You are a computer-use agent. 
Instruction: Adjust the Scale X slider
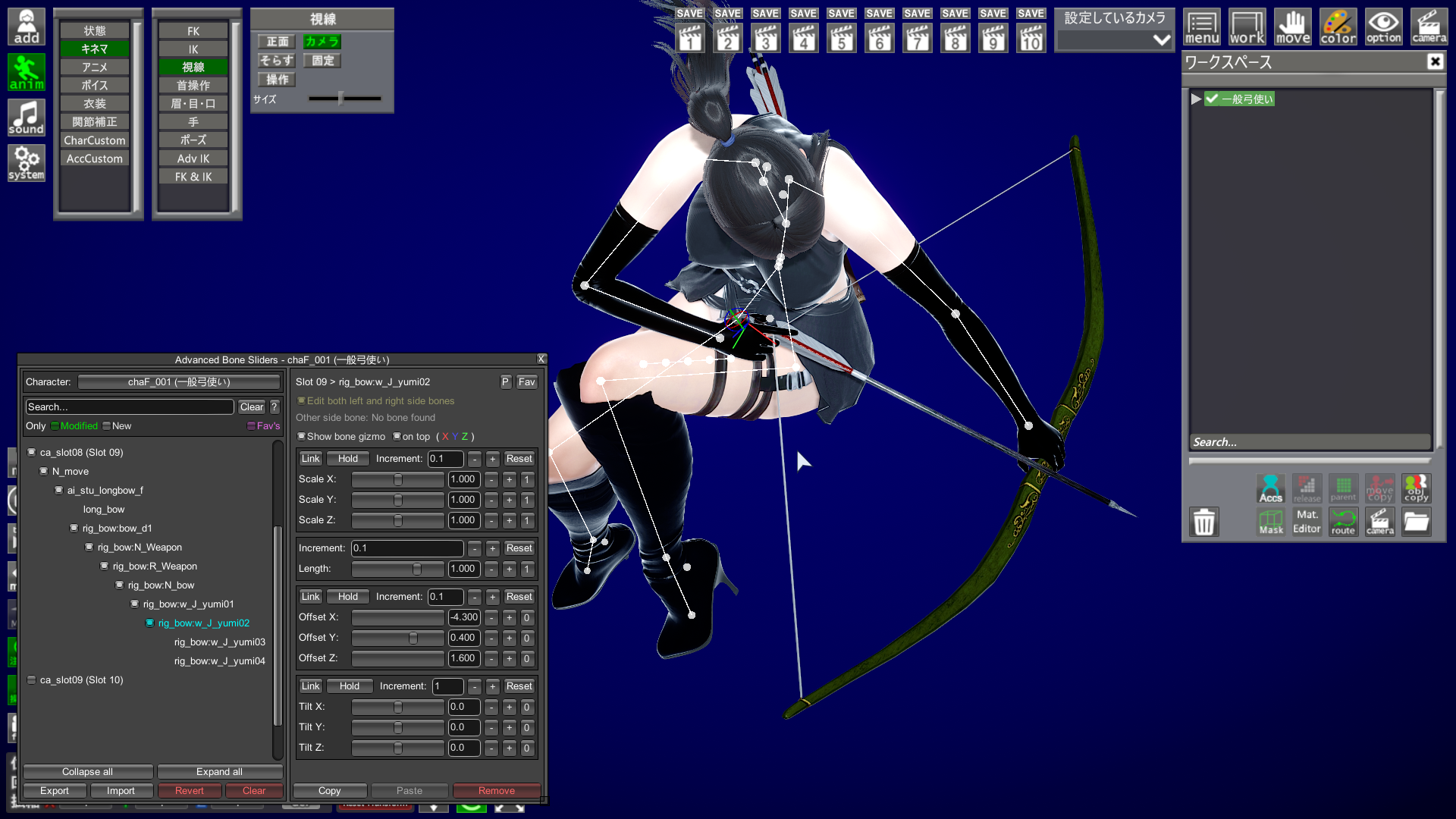(398, 480)
